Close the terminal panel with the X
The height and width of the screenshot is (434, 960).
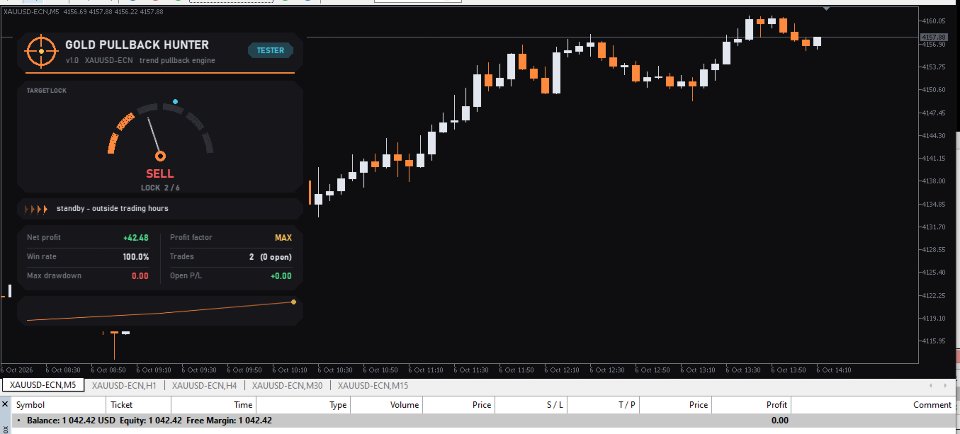[5, 405]
